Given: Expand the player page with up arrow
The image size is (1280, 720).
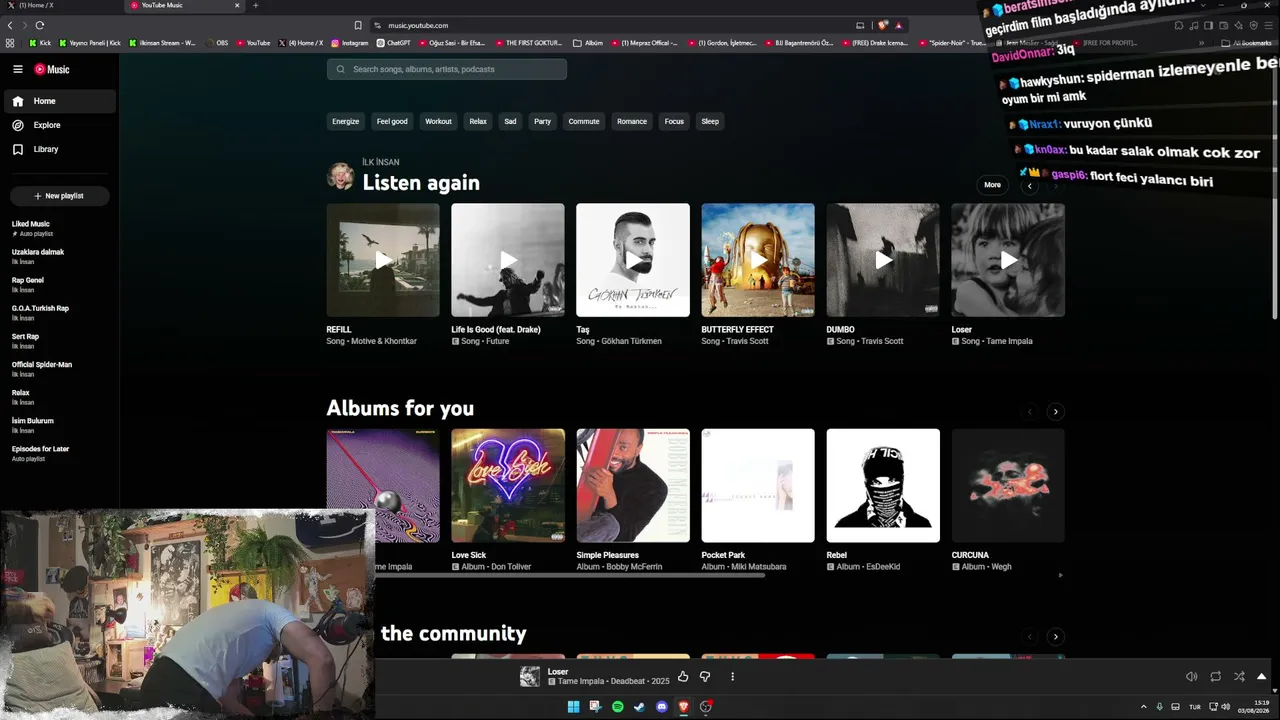Looking at the screenshot, I should pos(1261,677).
